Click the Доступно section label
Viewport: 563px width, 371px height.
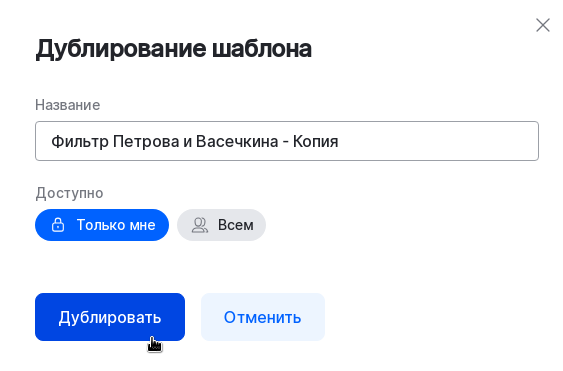pos(69,193)
